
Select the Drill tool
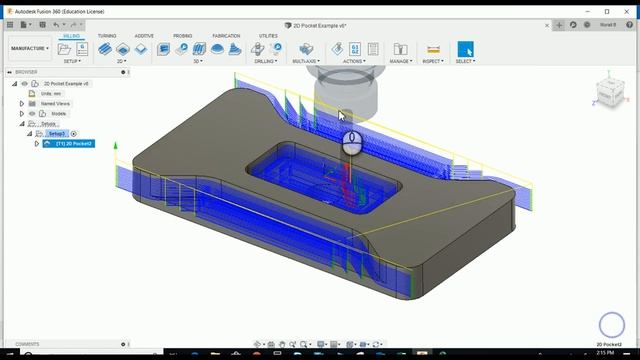(x=258, y=49)
